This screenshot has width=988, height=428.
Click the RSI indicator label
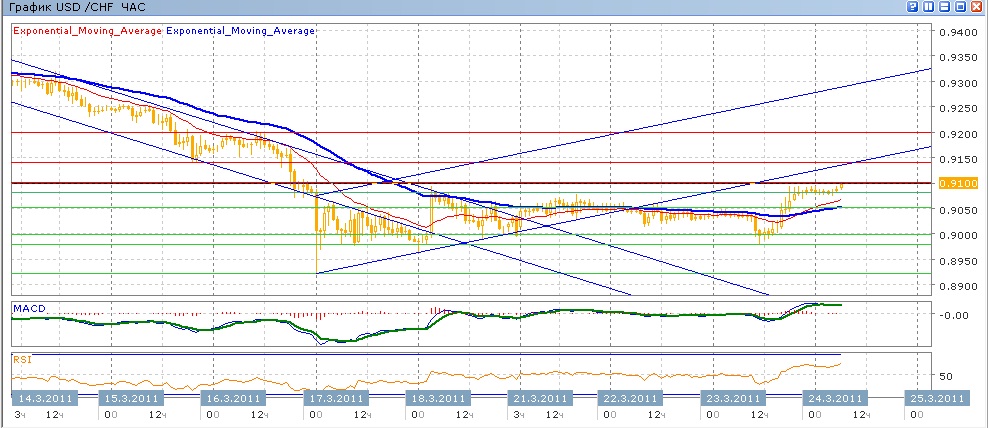pyautogui.click(x=22, y=359)
